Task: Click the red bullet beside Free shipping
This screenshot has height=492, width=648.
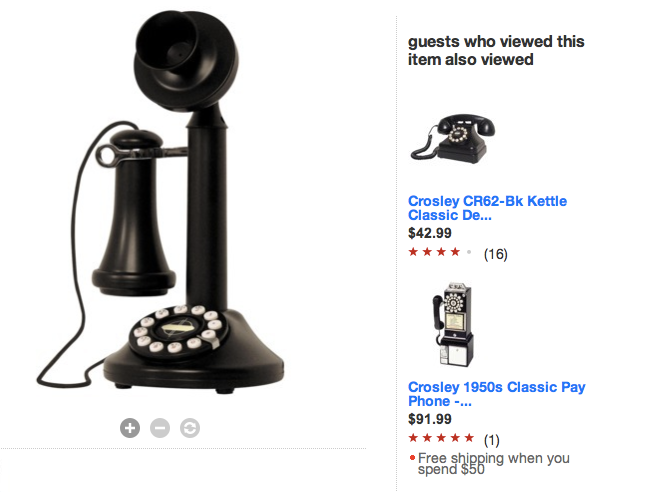Action: point(412,457)
